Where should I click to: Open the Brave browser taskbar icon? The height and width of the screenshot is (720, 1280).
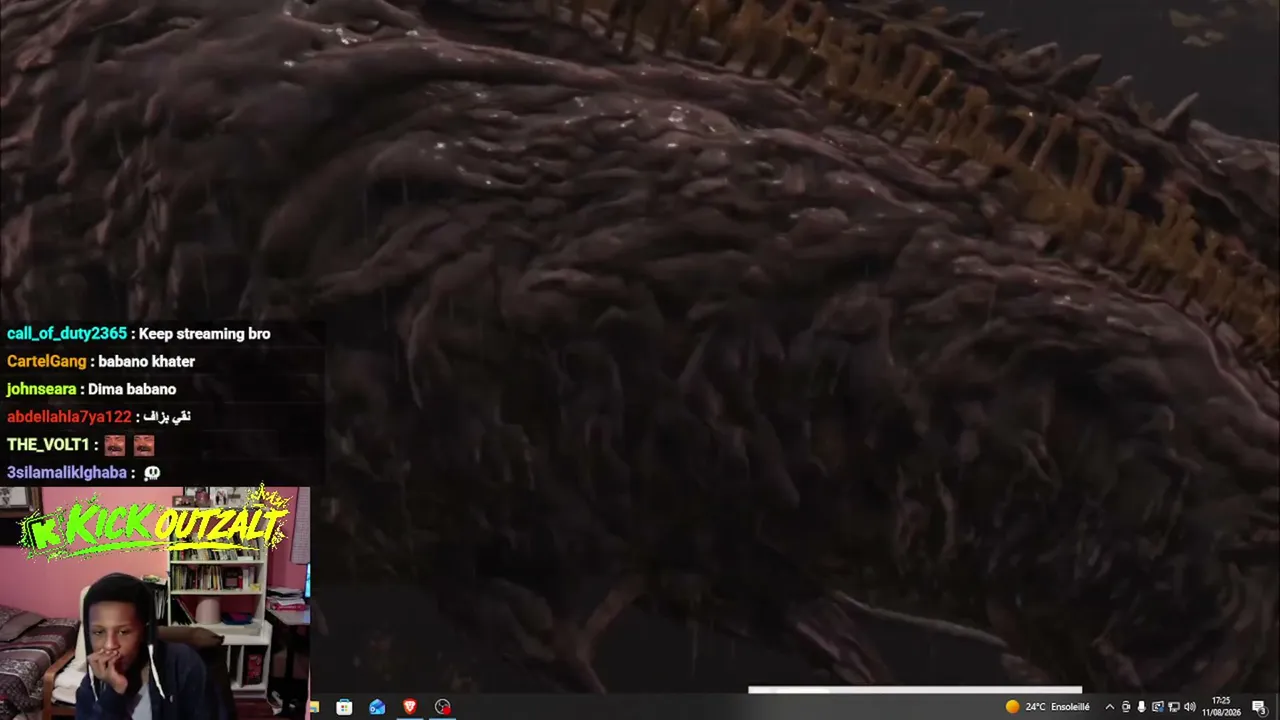410,707
